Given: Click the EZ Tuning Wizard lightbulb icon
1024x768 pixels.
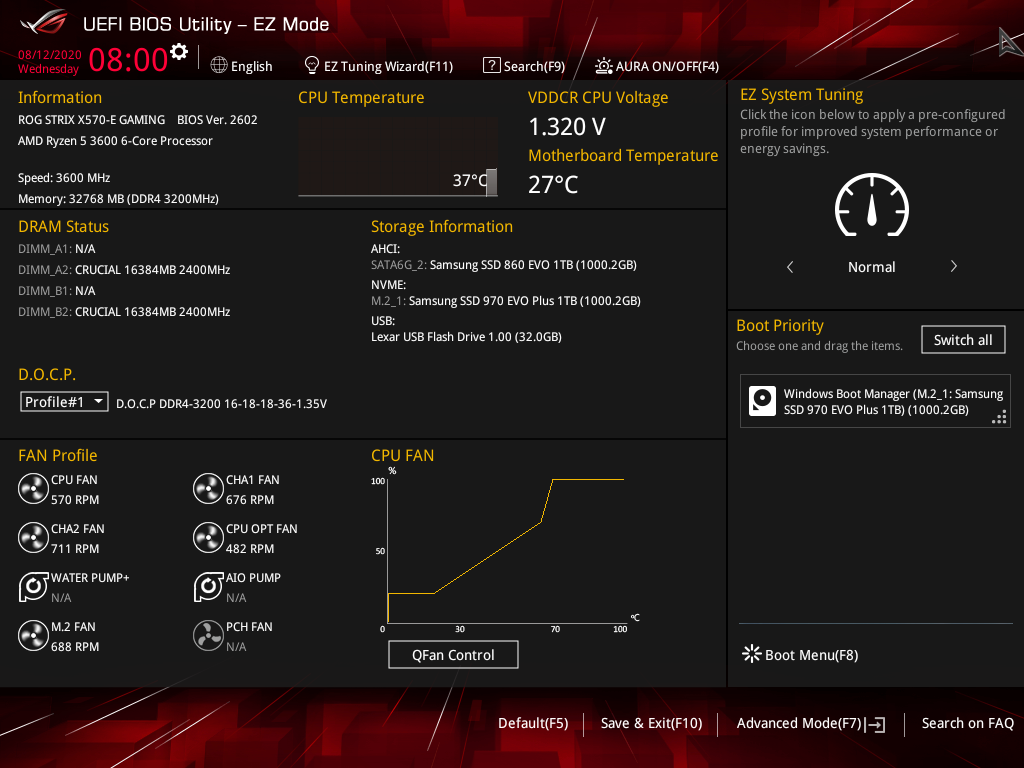Looking at the screenshot, I should point(312,65).
